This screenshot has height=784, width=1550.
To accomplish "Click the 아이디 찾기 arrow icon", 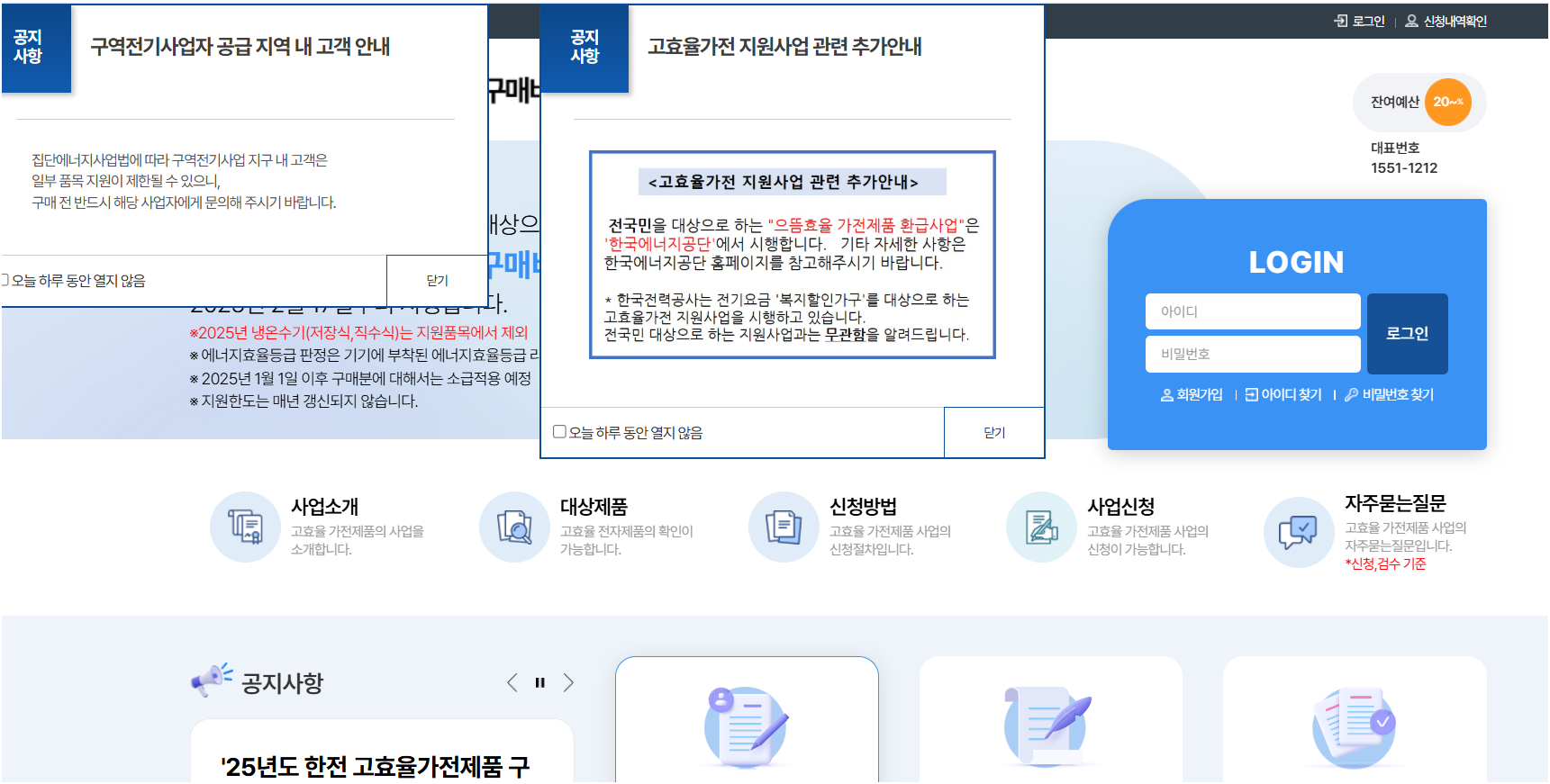I will click(x=1252, y=395).
